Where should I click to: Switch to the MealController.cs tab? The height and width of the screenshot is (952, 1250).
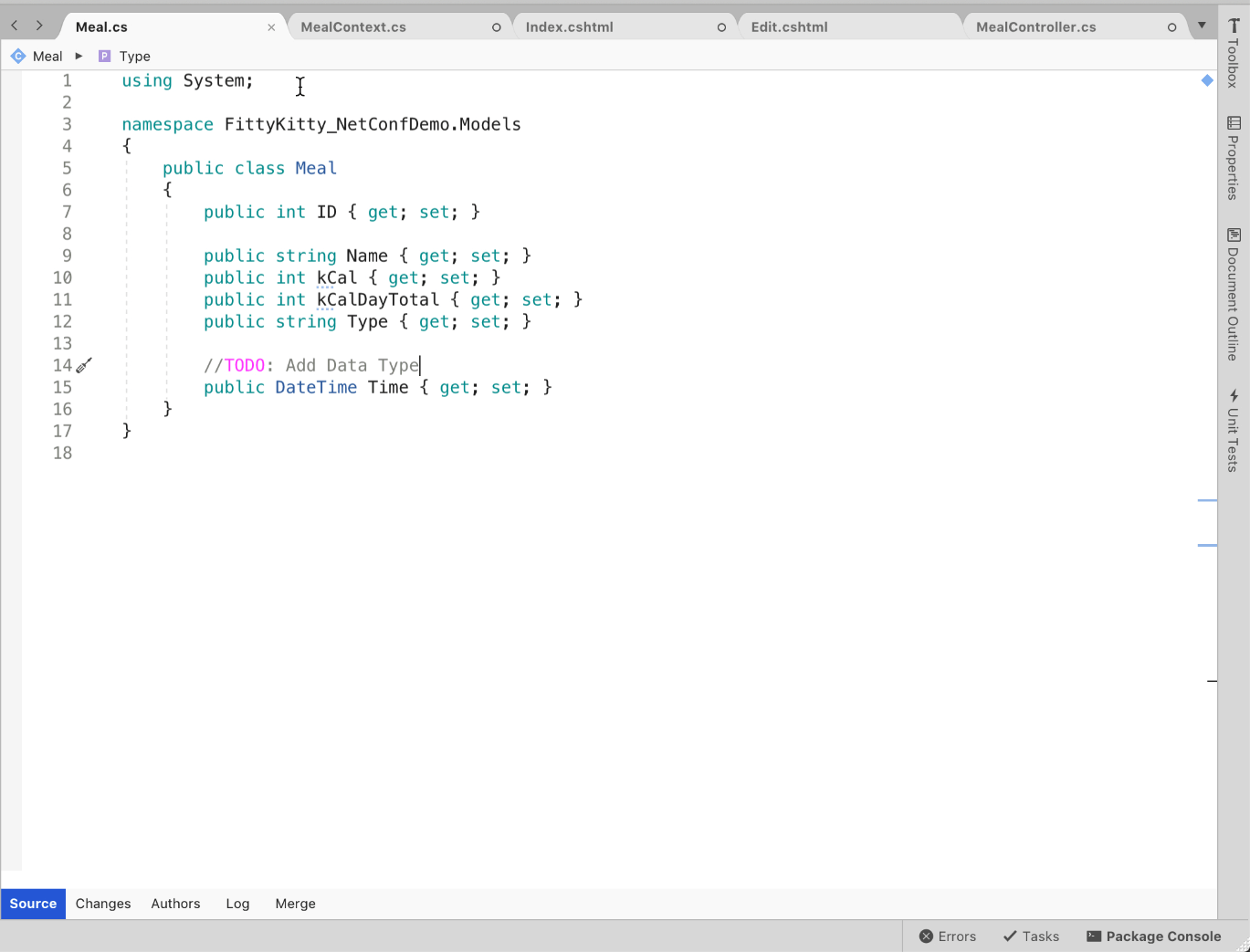1035,27
